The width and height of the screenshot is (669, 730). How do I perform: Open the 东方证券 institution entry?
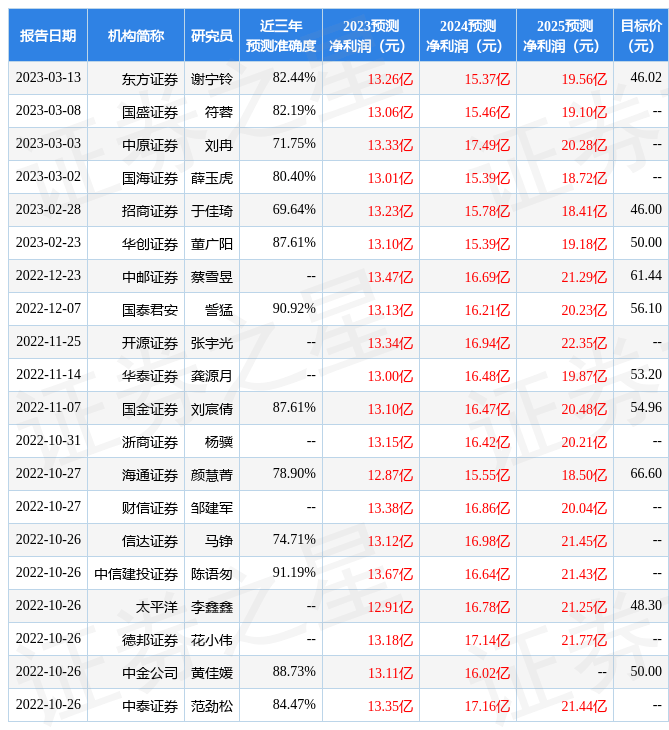pos(150,79)
